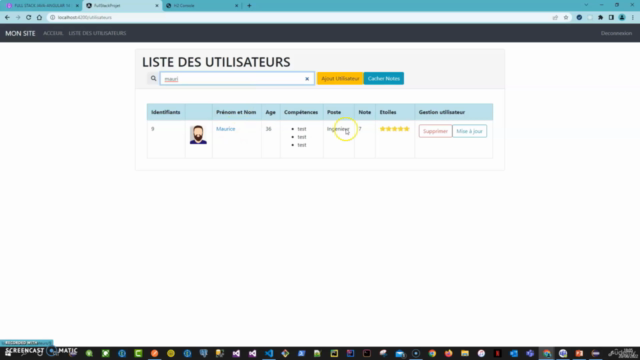Image resolution: width=640 pixels, height=360 pixels.
Task: Open the Chrome three-dot menu
Action: point(633,18)
